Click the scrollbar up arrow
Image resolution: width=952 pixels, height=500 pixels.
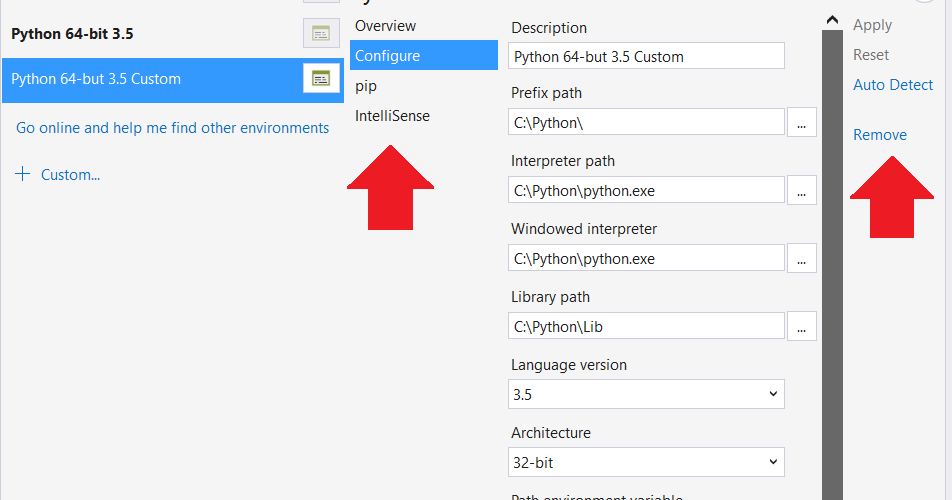pyautogui.click(x=832, y=20)
